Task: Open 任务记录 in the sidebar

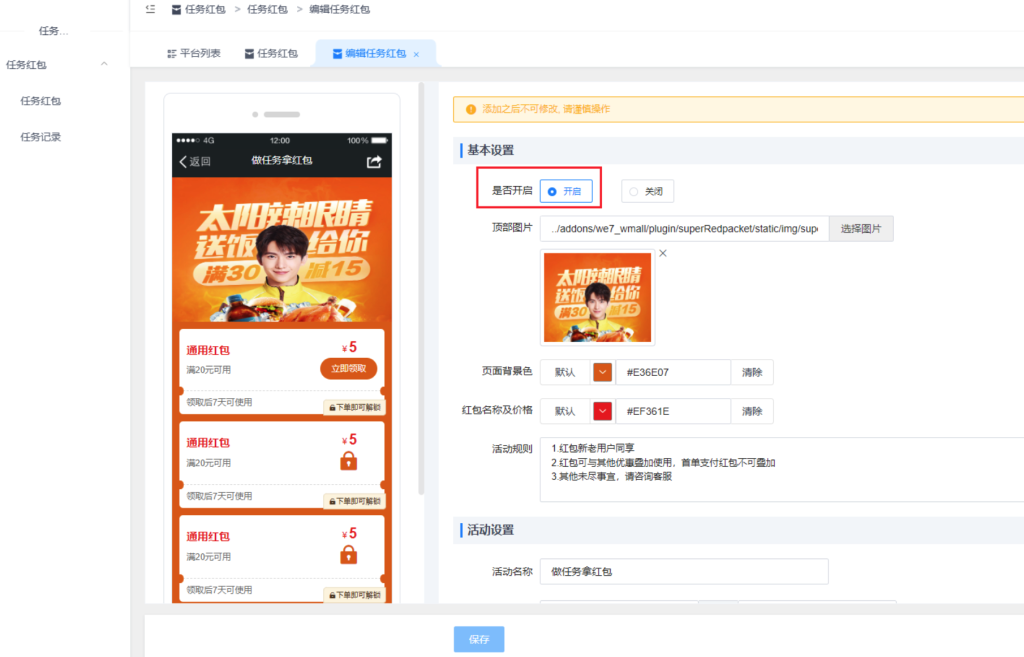Action: 41,137
